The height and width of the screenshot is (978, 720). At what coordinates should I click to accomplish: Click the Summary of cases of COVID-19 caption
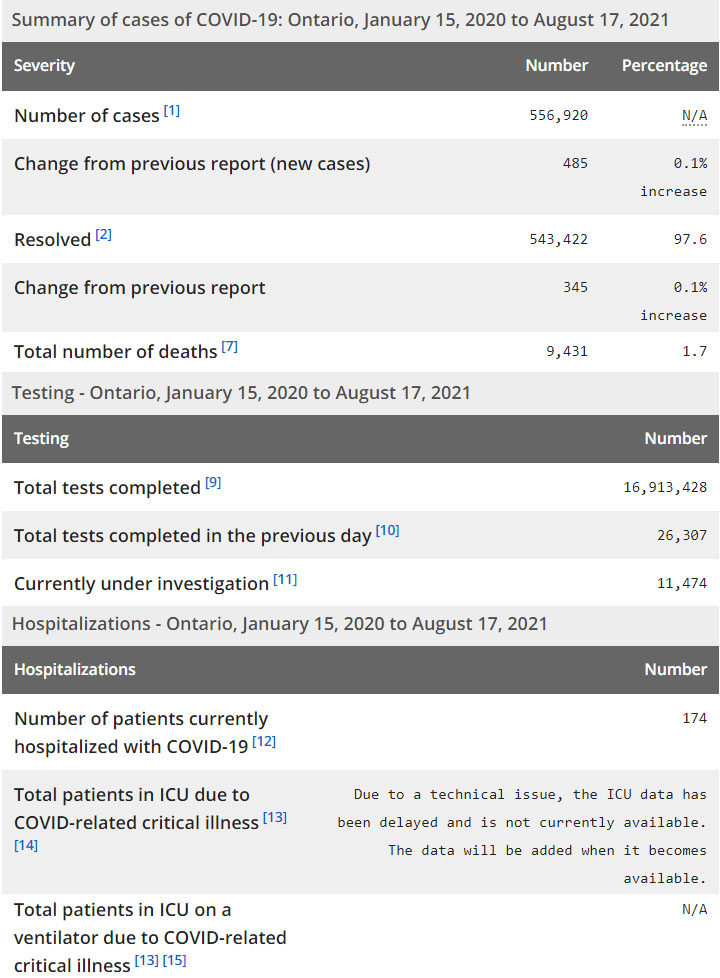pos(340,20)
